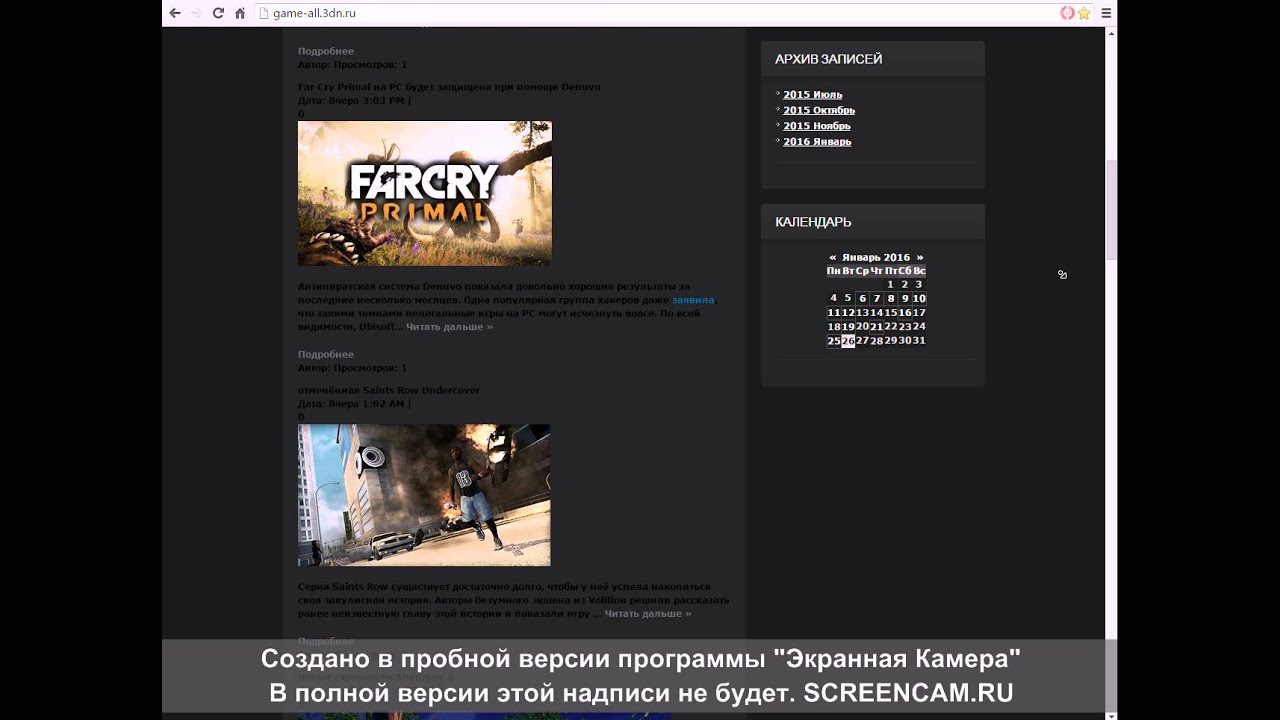The height and width of the screenshot is (720, 1280).
Task: Click the 'АРХИВ ЗАПИСЕЙ' block heading
Action: tap(829, 59)
